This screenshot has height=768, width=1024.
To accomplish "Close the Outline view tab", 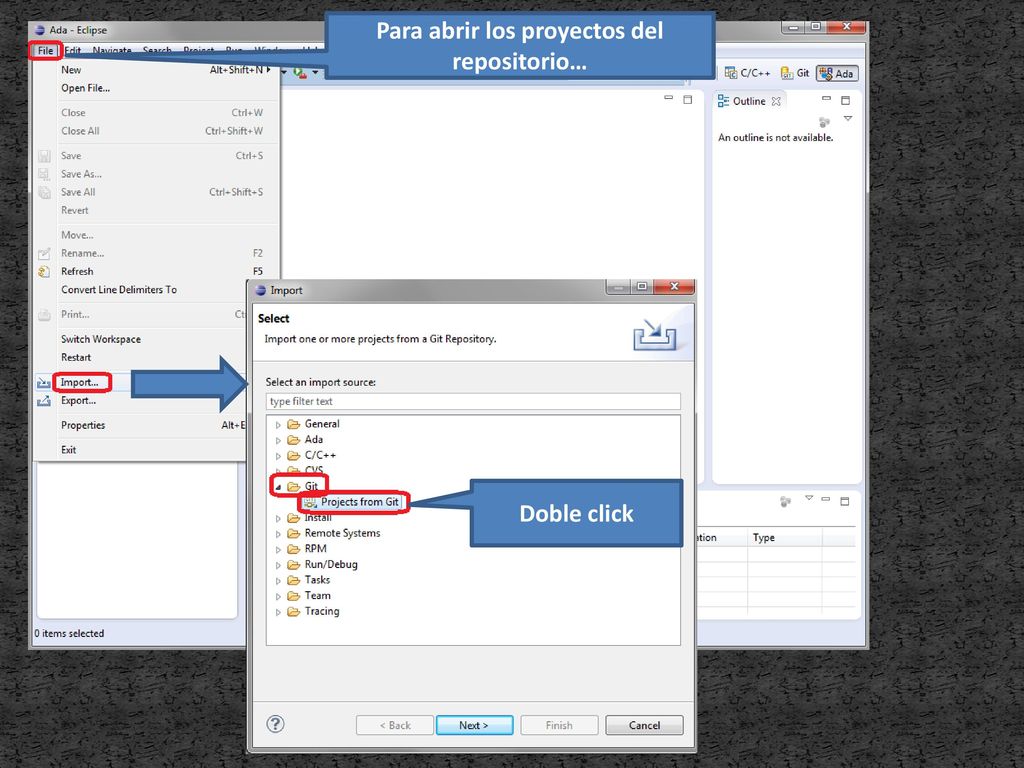I will [776, 101].
